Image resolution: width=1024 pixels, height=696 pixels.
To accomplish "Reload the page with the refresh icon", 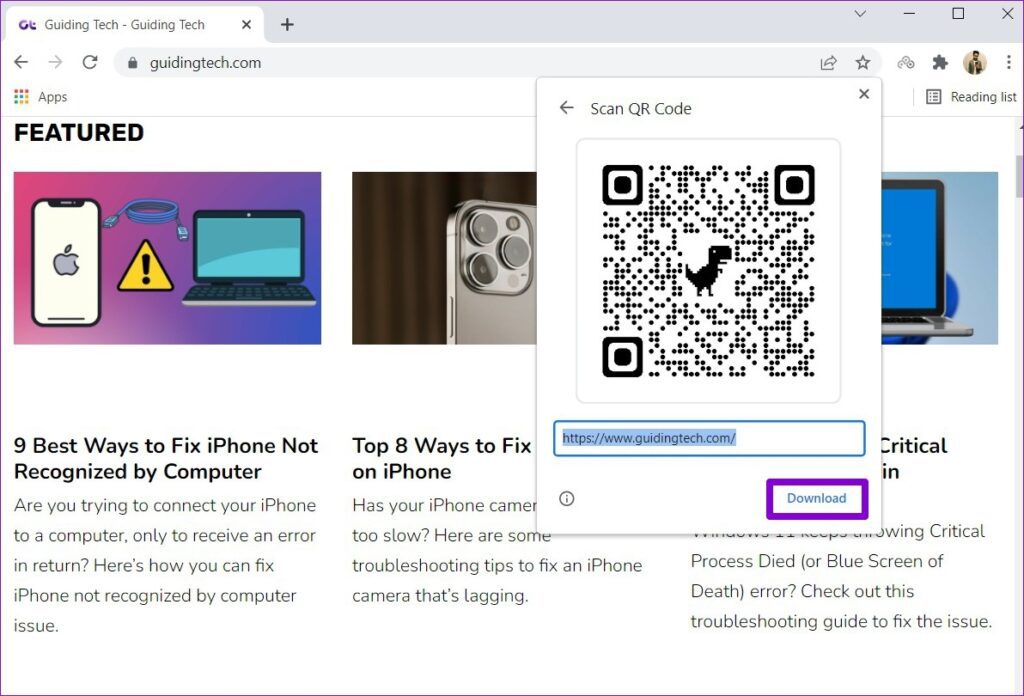I will click(89, 62).
